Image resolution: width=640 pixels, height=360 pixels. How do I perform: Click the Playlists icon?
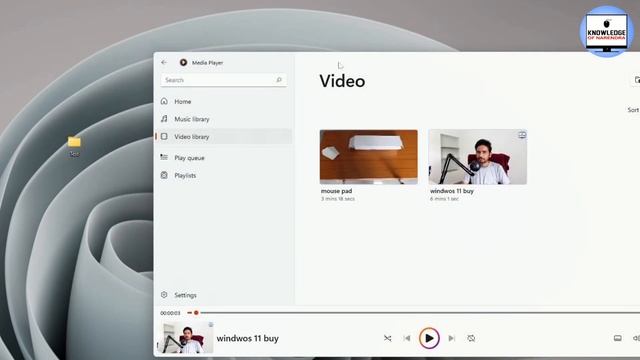[x=164, y=175]
